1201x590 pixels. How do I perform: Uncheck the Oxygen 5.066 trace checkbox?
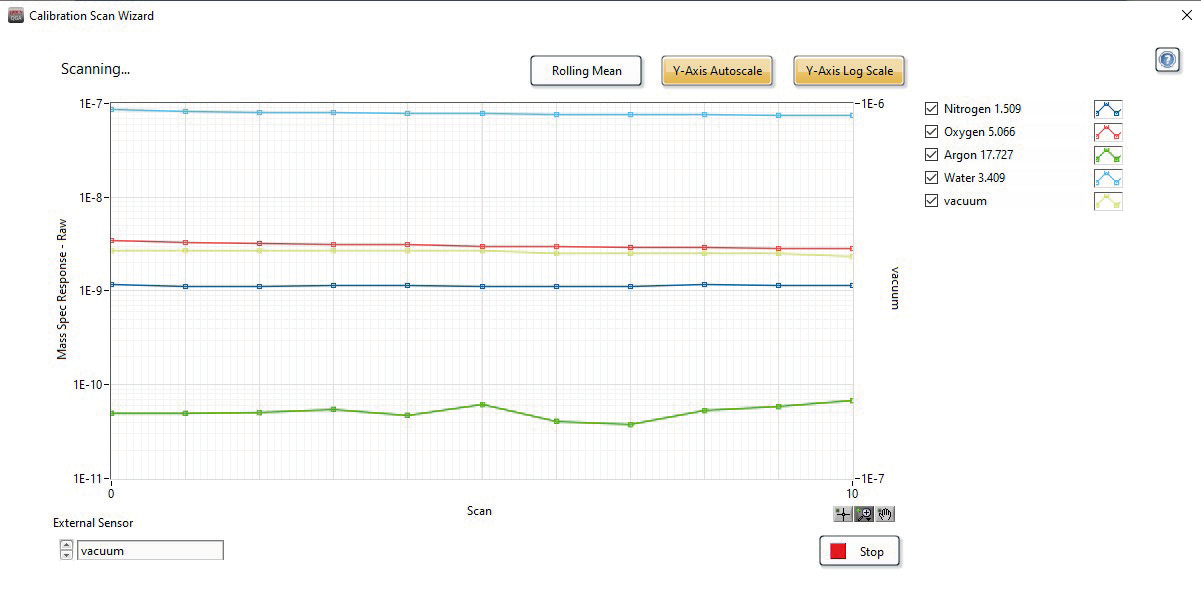click(932, 132)
